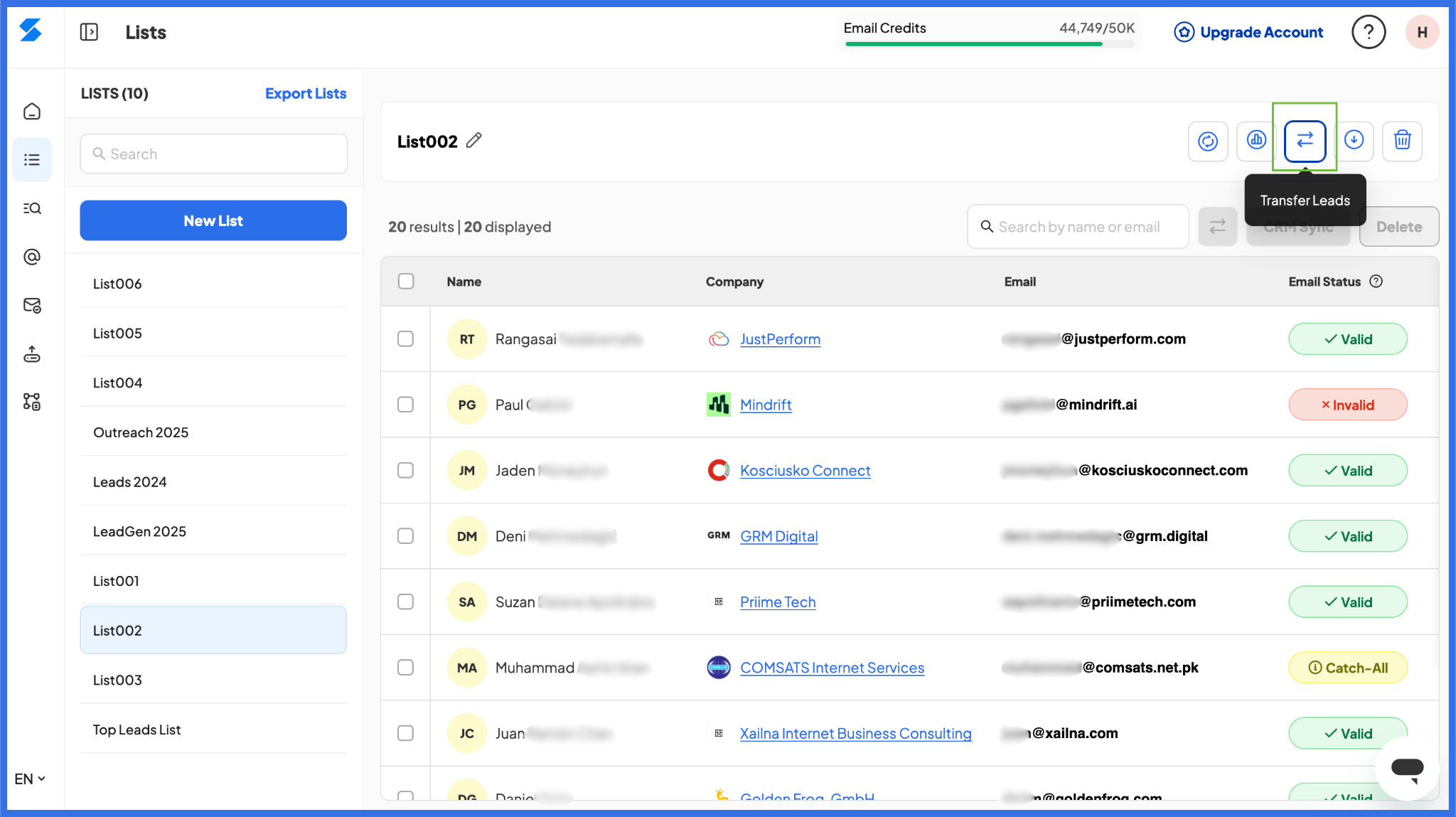This screenshot has height=817, width=1456.
Task: Click the Company column header
Action: (x=734, y=282)
